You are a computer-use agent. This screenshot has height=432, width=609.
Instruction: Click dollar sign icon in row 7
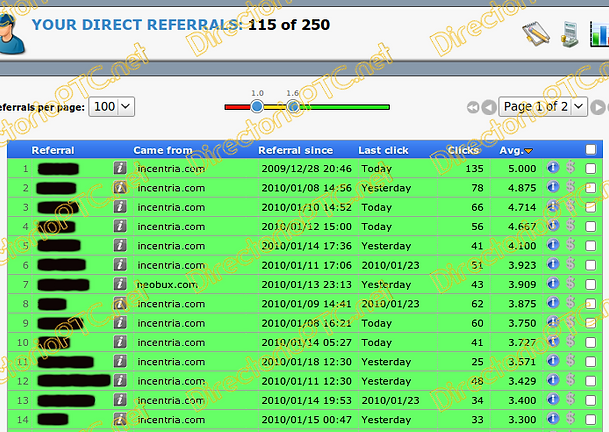[x=571, y=283]
